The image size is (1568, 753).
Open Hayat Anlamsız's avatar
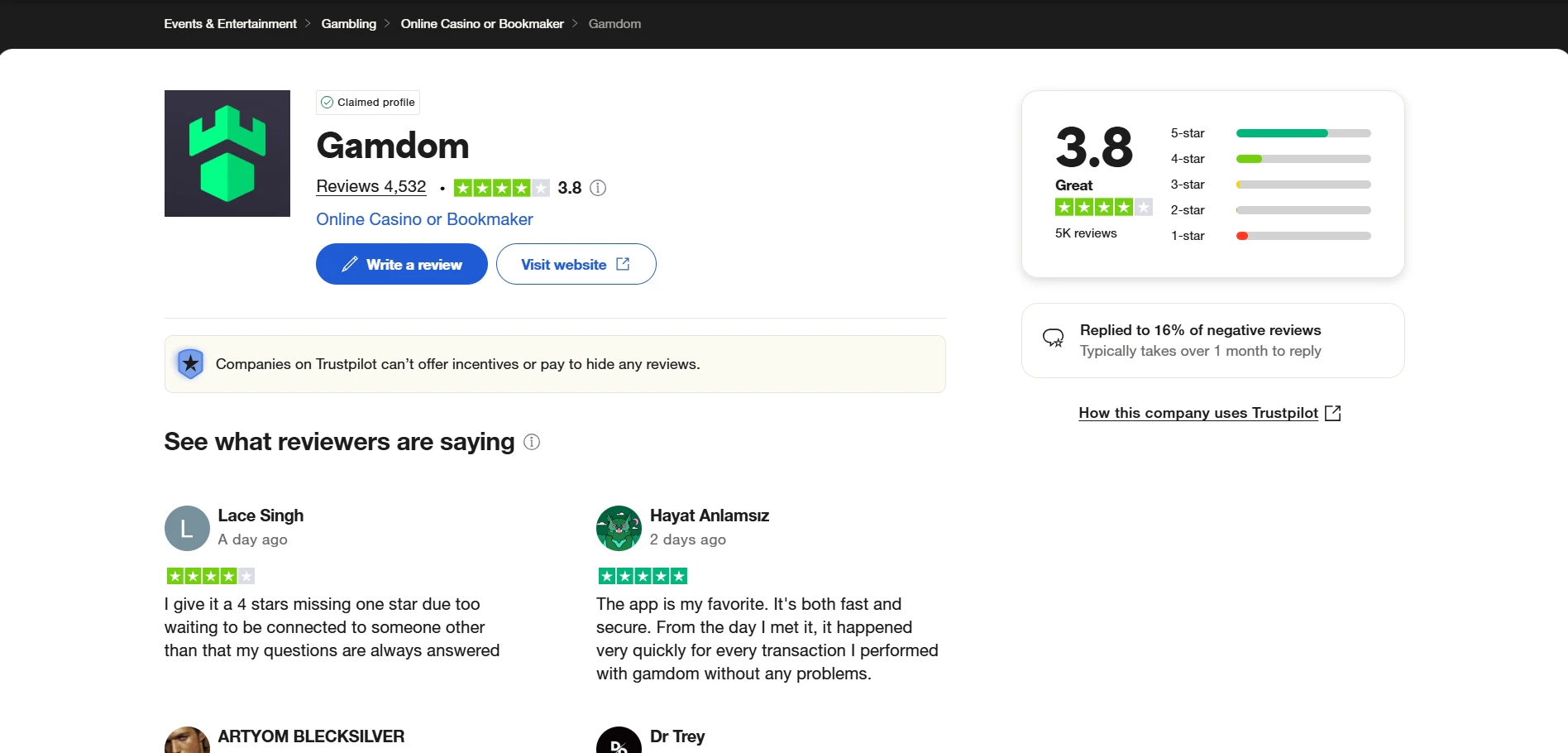619,528
